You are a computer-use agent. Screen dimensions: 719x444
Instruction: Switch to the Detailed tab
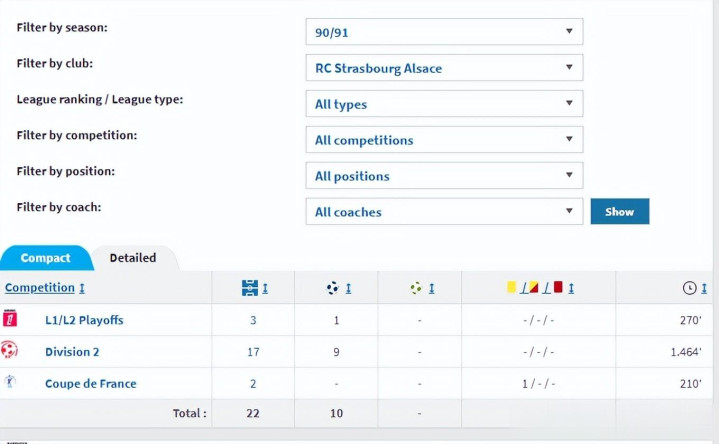[x=133, y=258]
